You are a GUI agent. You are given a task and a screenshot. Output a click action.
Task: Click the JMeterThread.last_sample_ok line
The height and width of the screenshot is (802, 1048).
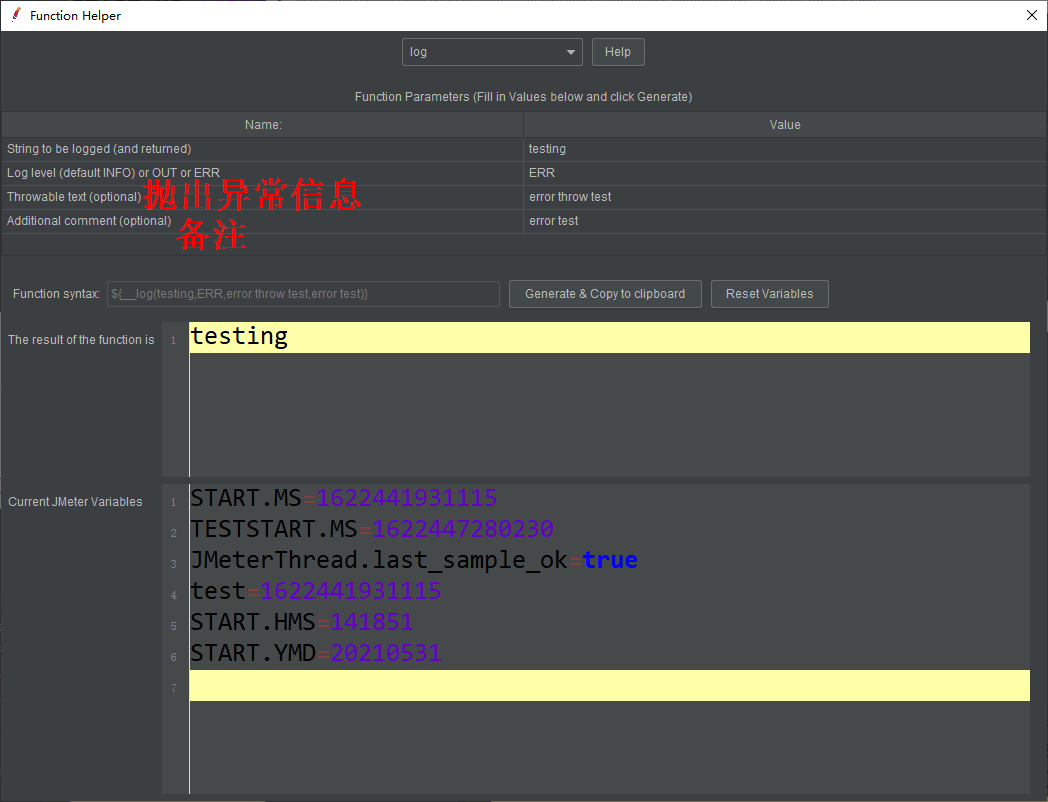click(x=609, y=560)
